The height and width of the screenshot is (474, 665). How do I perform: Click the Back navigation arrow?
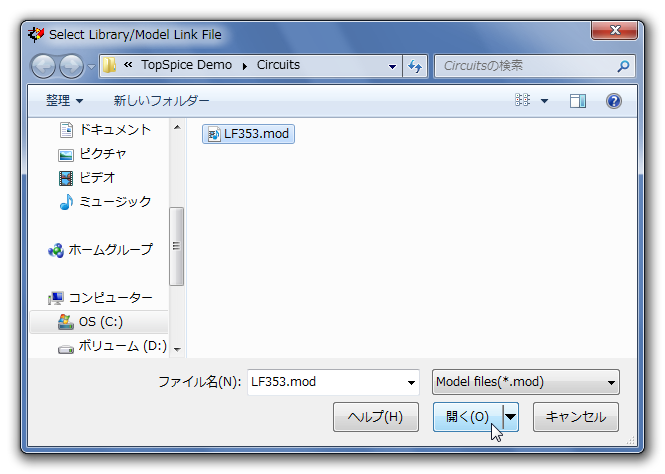tap(43, 67)
